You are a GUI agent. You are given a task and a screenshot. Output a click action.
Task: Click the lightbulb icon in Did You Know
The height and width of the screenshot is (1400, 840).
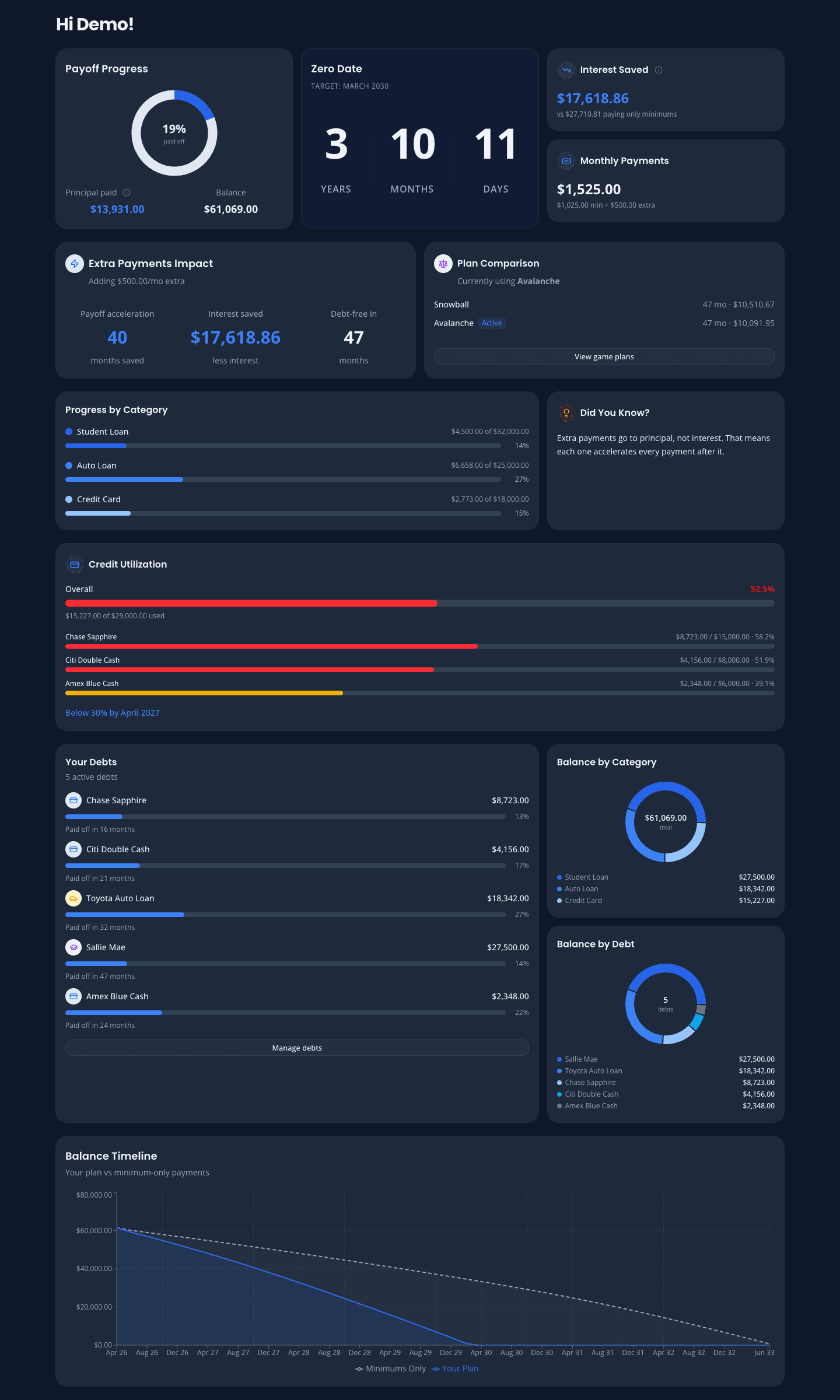pos(566,413)
